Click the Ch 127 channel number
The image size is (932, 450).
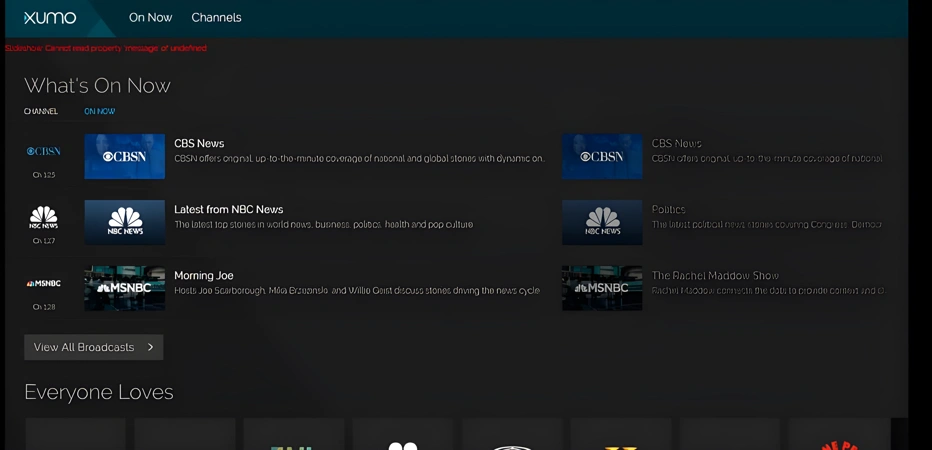[x=44, y=241]
